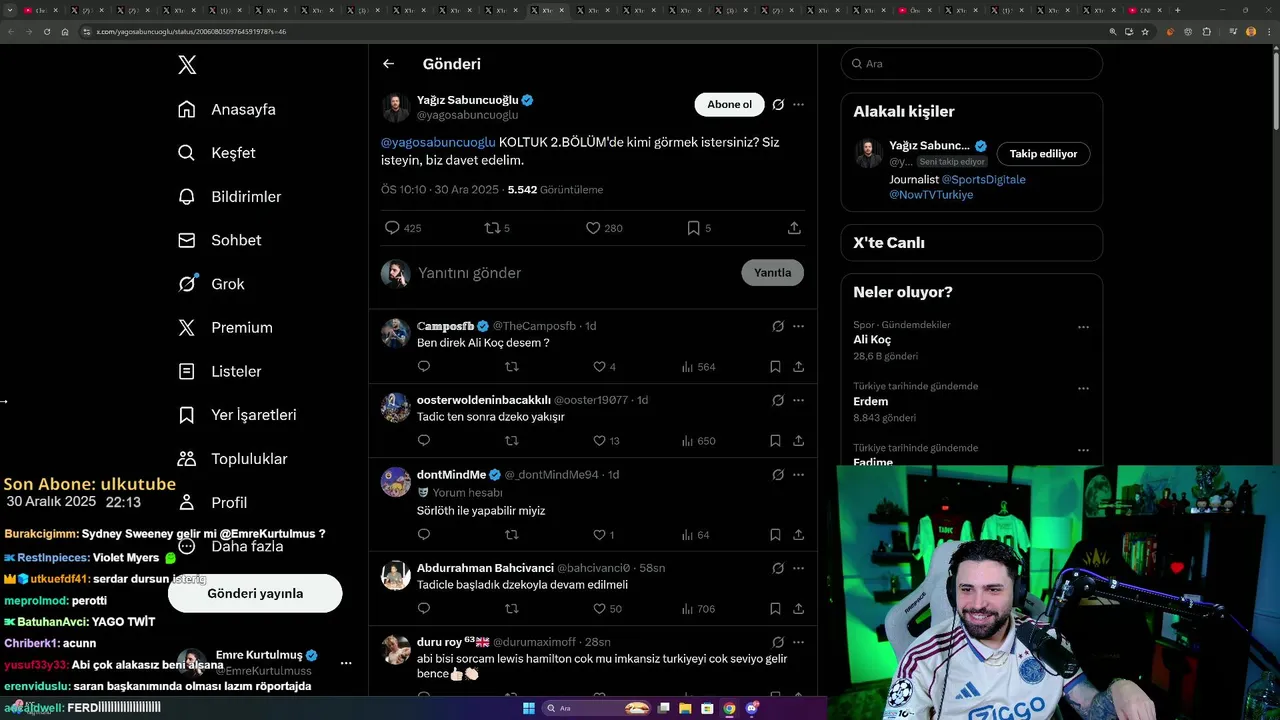
Task: Reply to Camposfb comment
Action: 424,367
